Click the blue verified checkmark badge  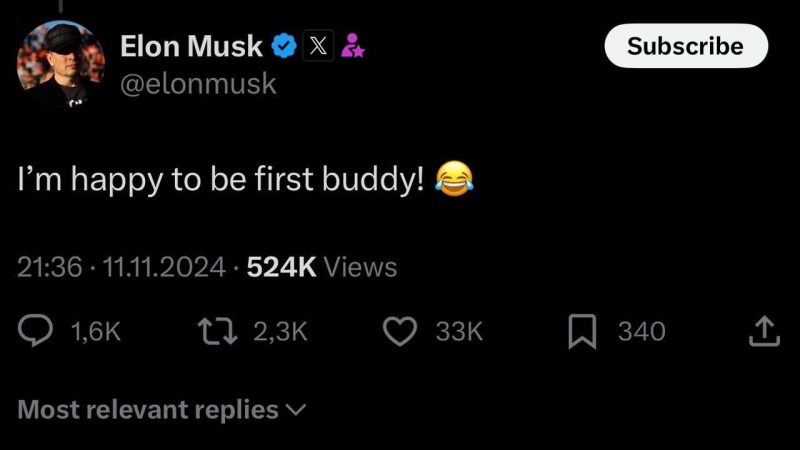click(284, 46)
